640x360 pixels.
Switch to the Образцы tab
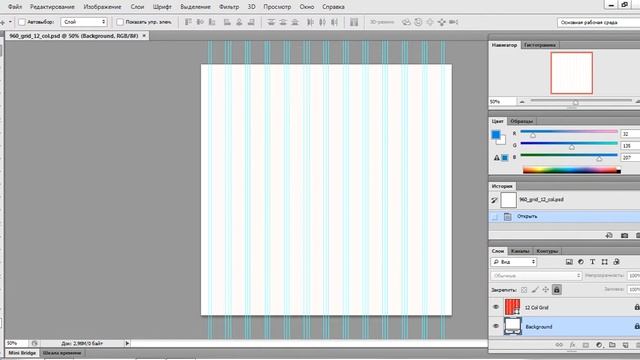pyautogui.click(x=521, y=121)
